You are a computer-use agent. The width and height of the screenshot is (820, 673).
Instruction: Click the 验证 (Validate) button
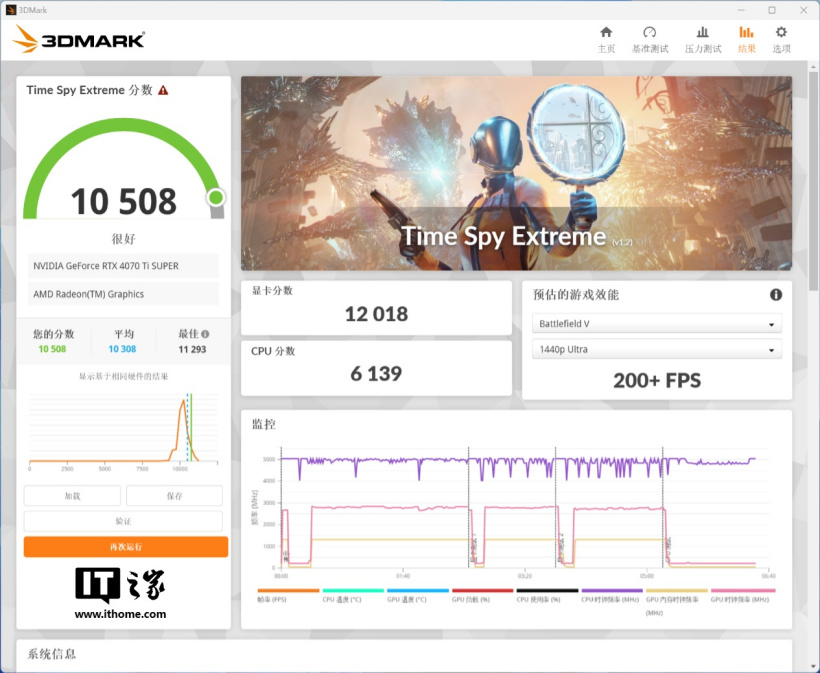123,521
